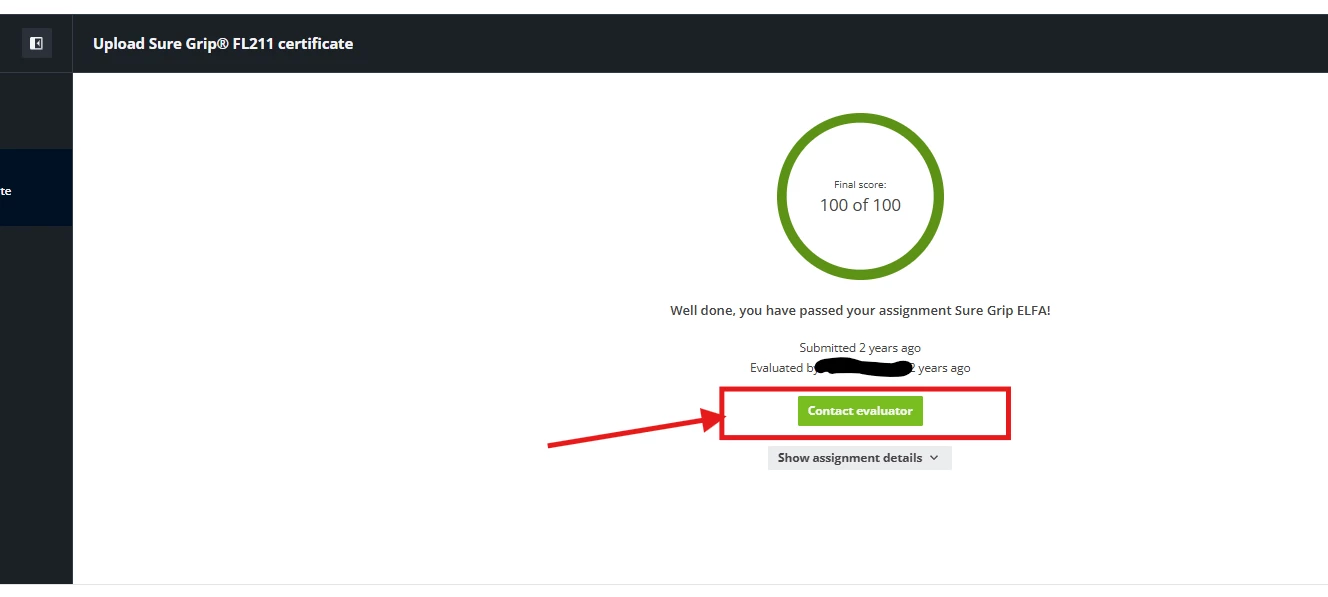Click the "Final score:" label in the circle

[x=860, y=184]
